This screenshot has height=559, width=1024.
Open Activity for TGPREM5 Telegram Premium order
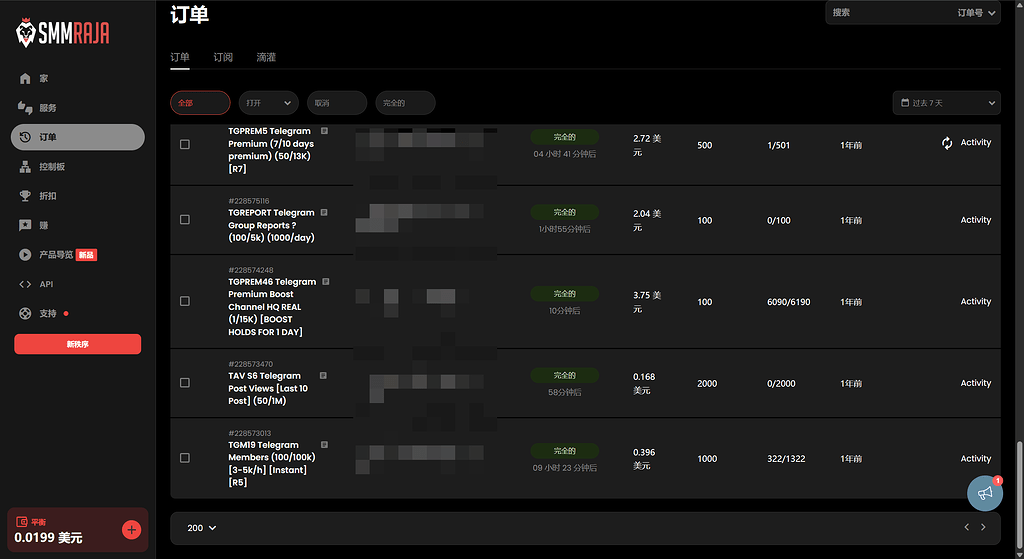(x=976, y=142)
